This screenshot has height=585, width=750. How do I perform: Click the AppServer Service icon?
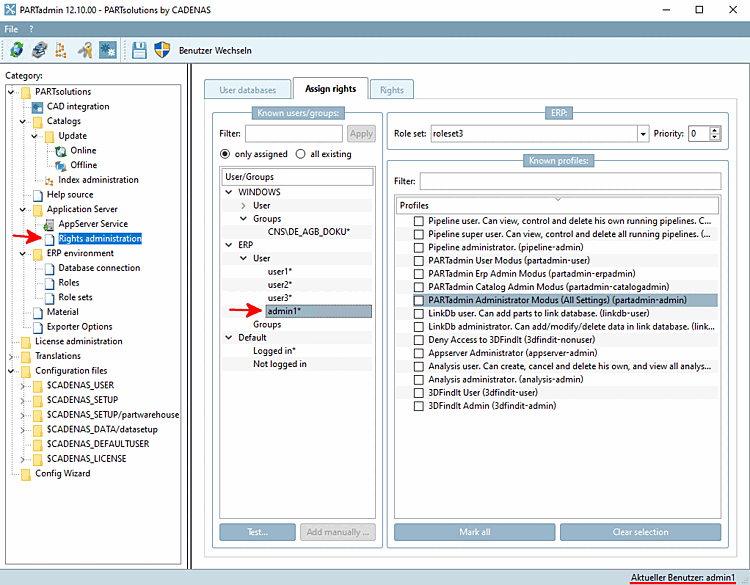tap(49, 224)
